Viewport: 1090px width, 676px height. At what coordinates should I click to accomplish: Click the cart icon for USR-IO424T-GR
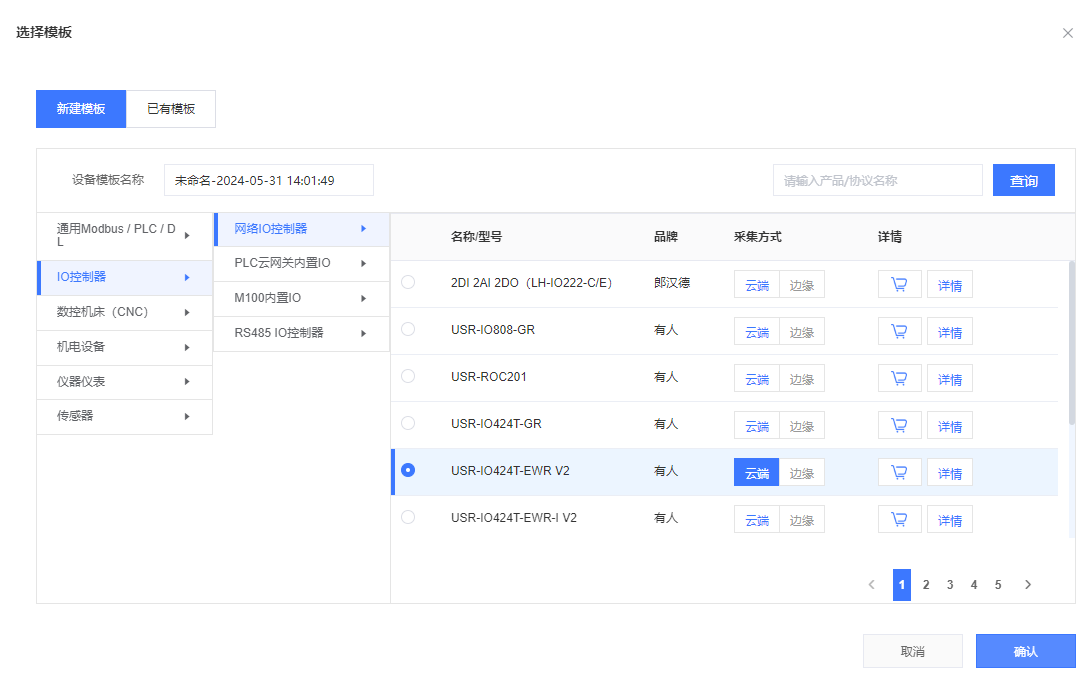(899, 425)
